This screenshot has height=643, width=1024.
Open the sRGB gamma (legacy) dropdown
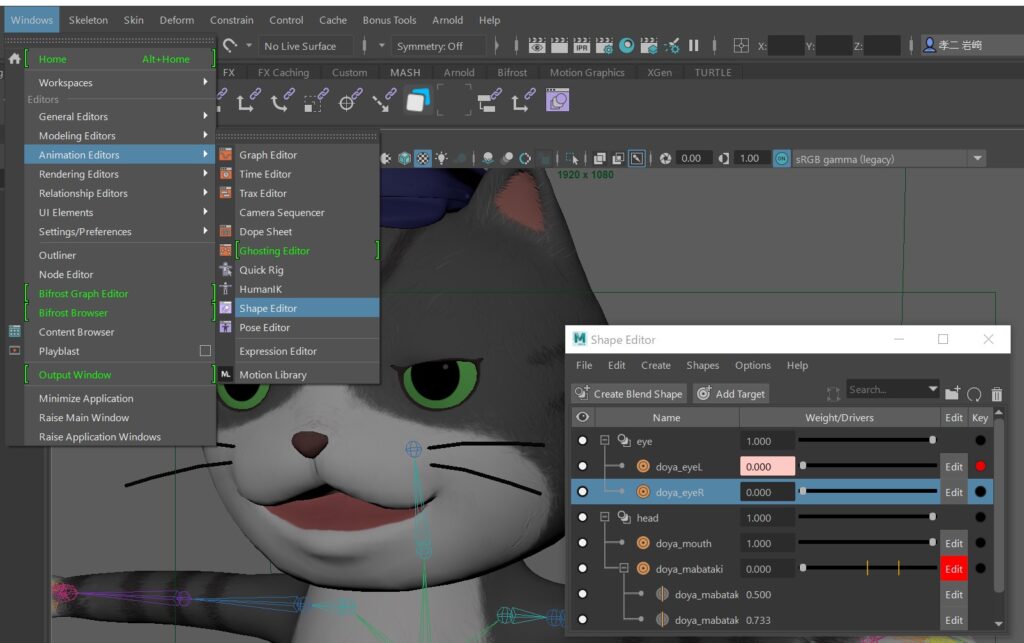coord(888,159)
